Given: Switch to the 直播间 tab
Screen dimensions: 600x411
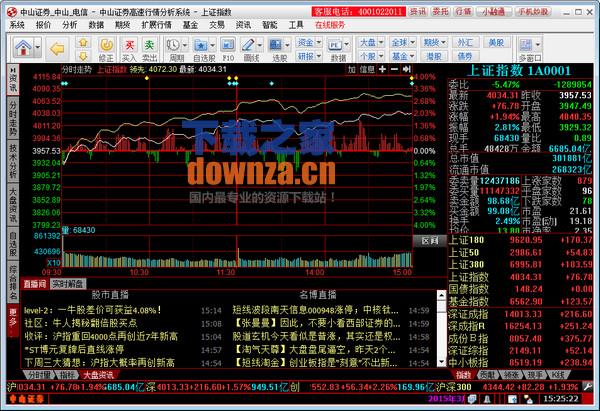Looking at the screenshot, I should pos(35,284).
